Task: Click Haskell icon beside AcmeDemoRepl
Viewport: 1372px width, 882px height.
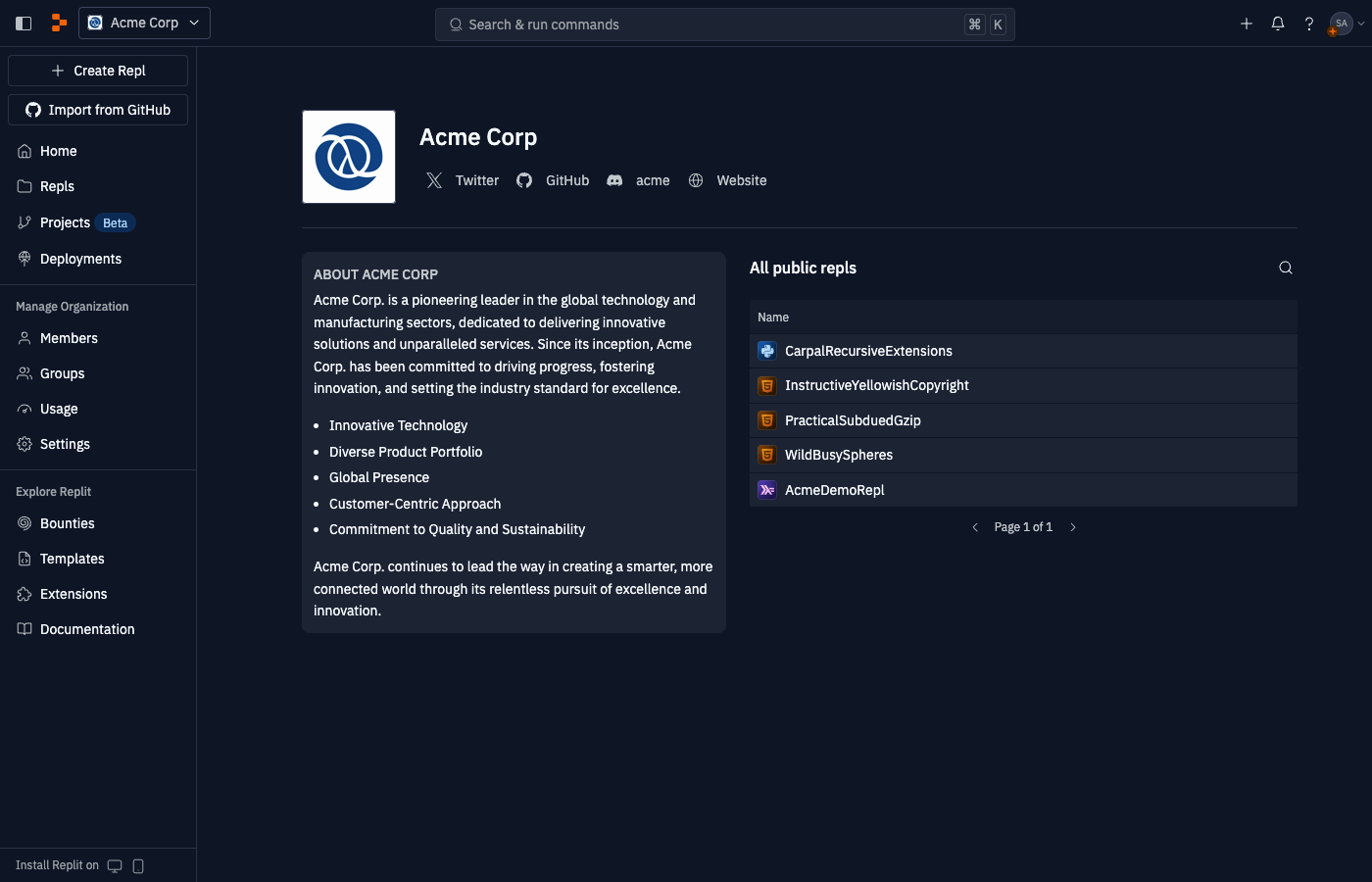Action: tap(767, 490)
